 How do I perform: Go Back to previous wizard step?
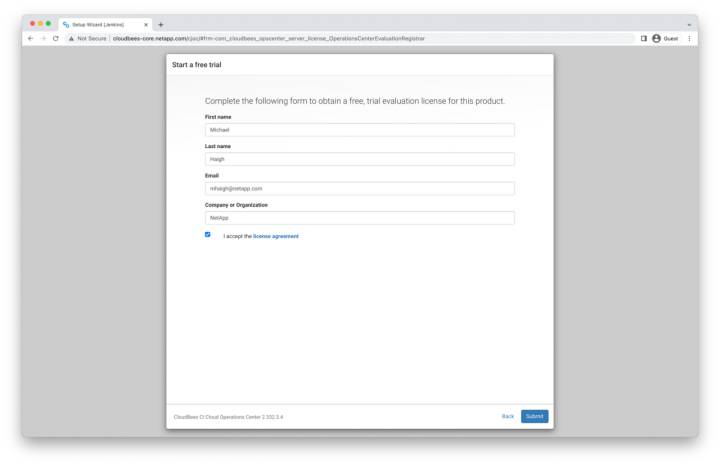coord(507,416)
